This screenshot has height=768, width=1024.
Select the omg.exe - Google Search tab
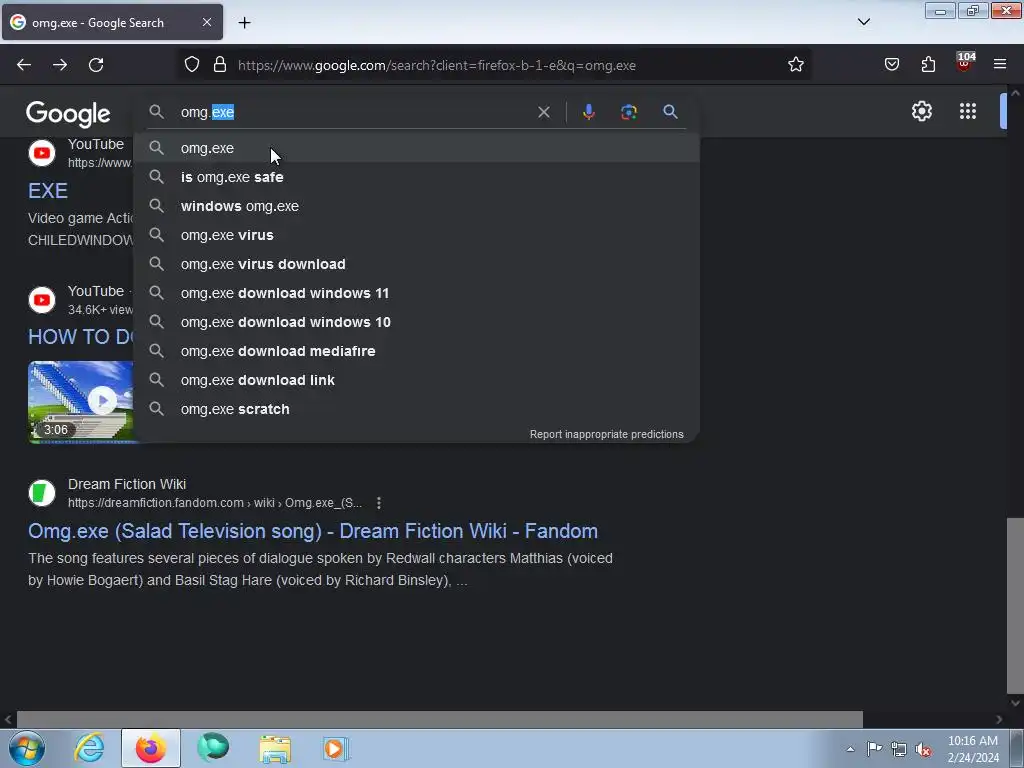coord(112,22)
